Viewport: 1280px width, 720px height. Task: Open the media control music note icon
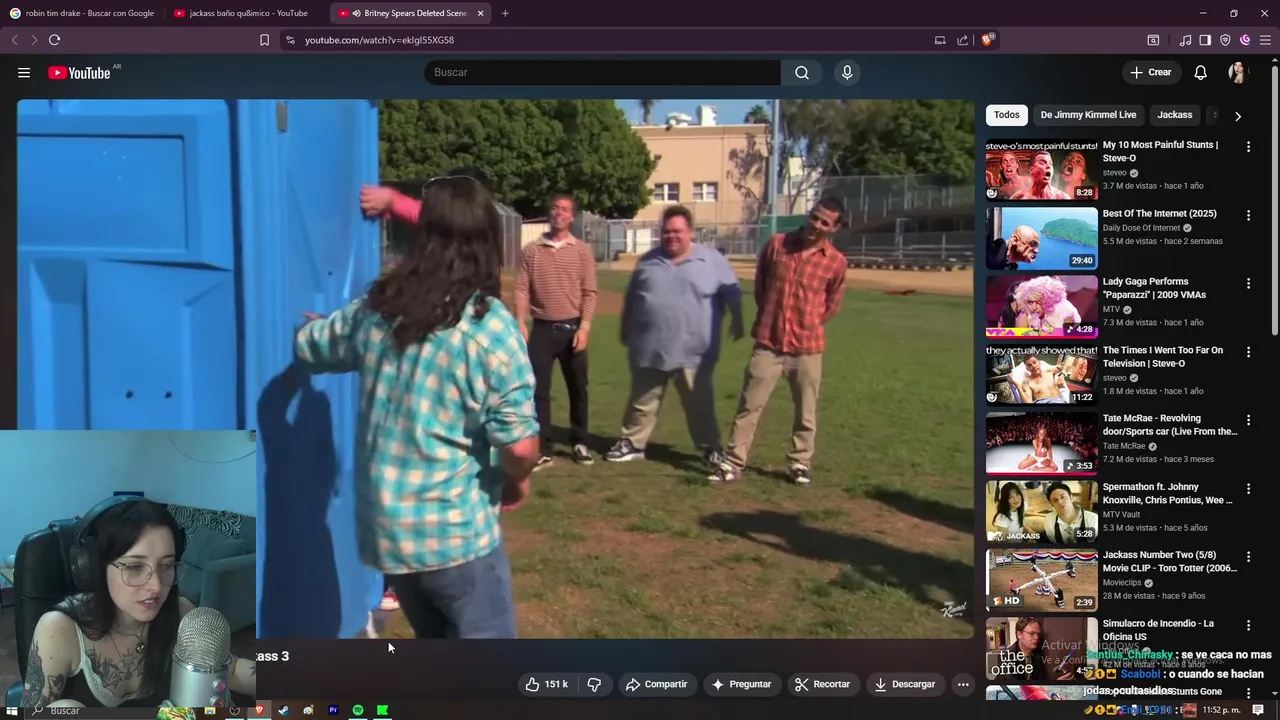1185,40
